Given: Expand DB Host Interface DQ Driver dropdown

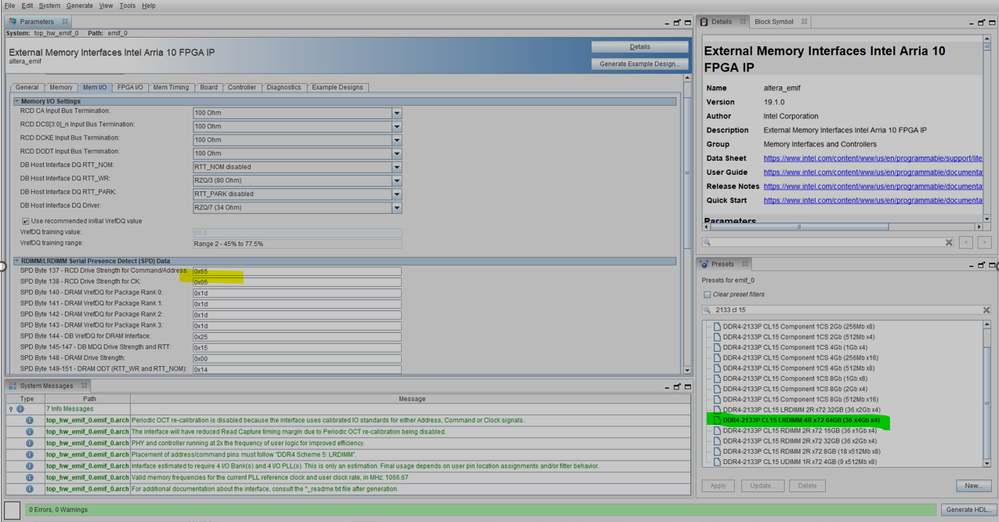Looking at the screenshot, I should [397, 207].
